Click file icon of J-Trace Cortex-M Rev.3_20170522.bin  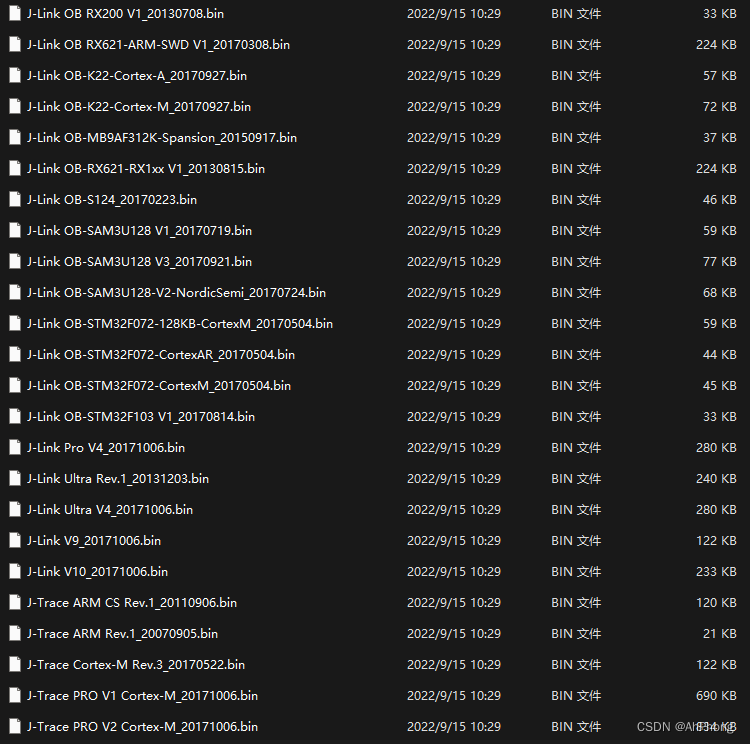pyautogui.click(x=15, y=665)
